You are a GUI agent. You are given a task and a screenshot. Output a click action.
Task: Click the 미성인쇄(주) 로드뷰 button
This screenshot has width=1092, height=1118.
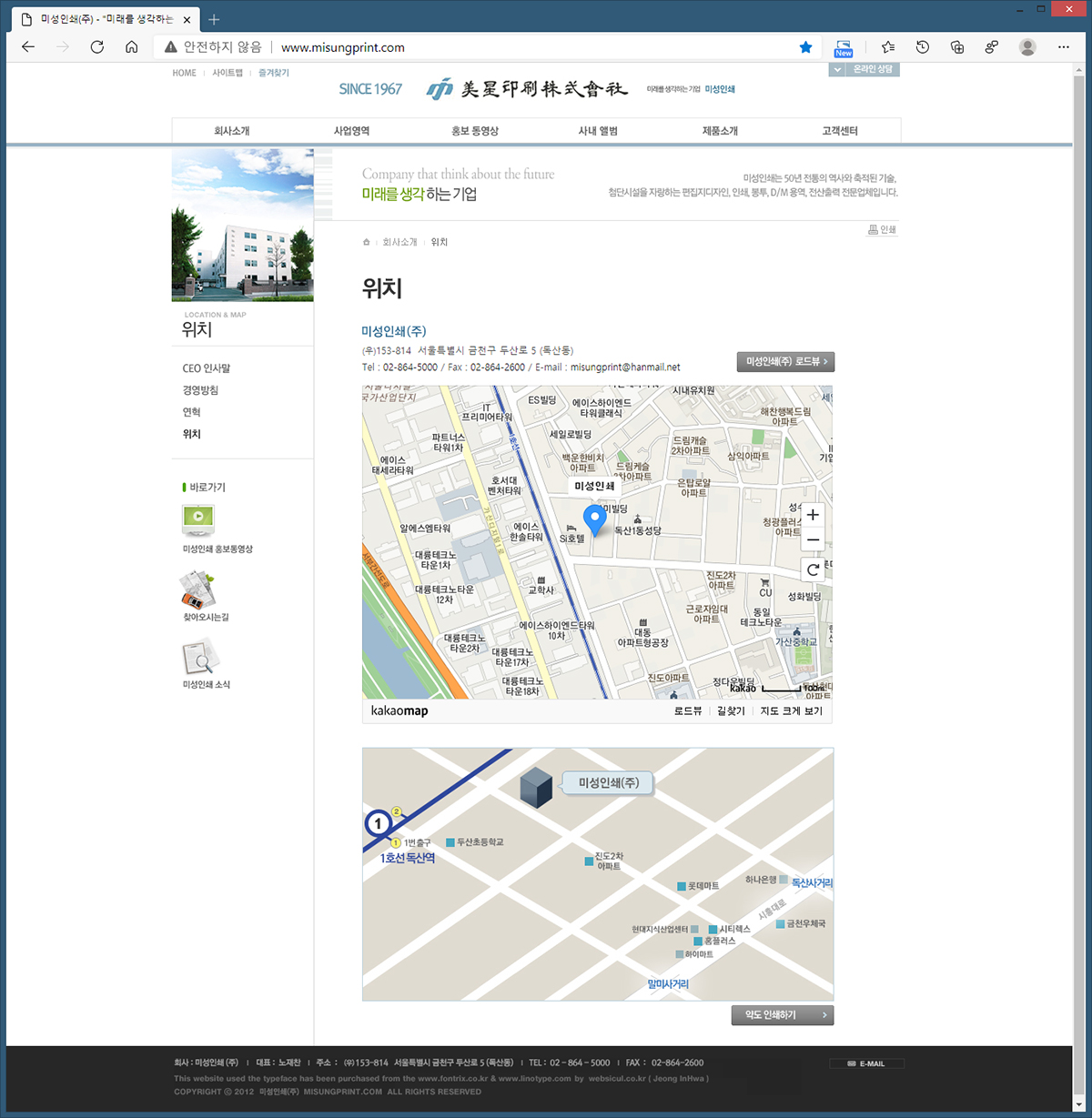[785, 362]
